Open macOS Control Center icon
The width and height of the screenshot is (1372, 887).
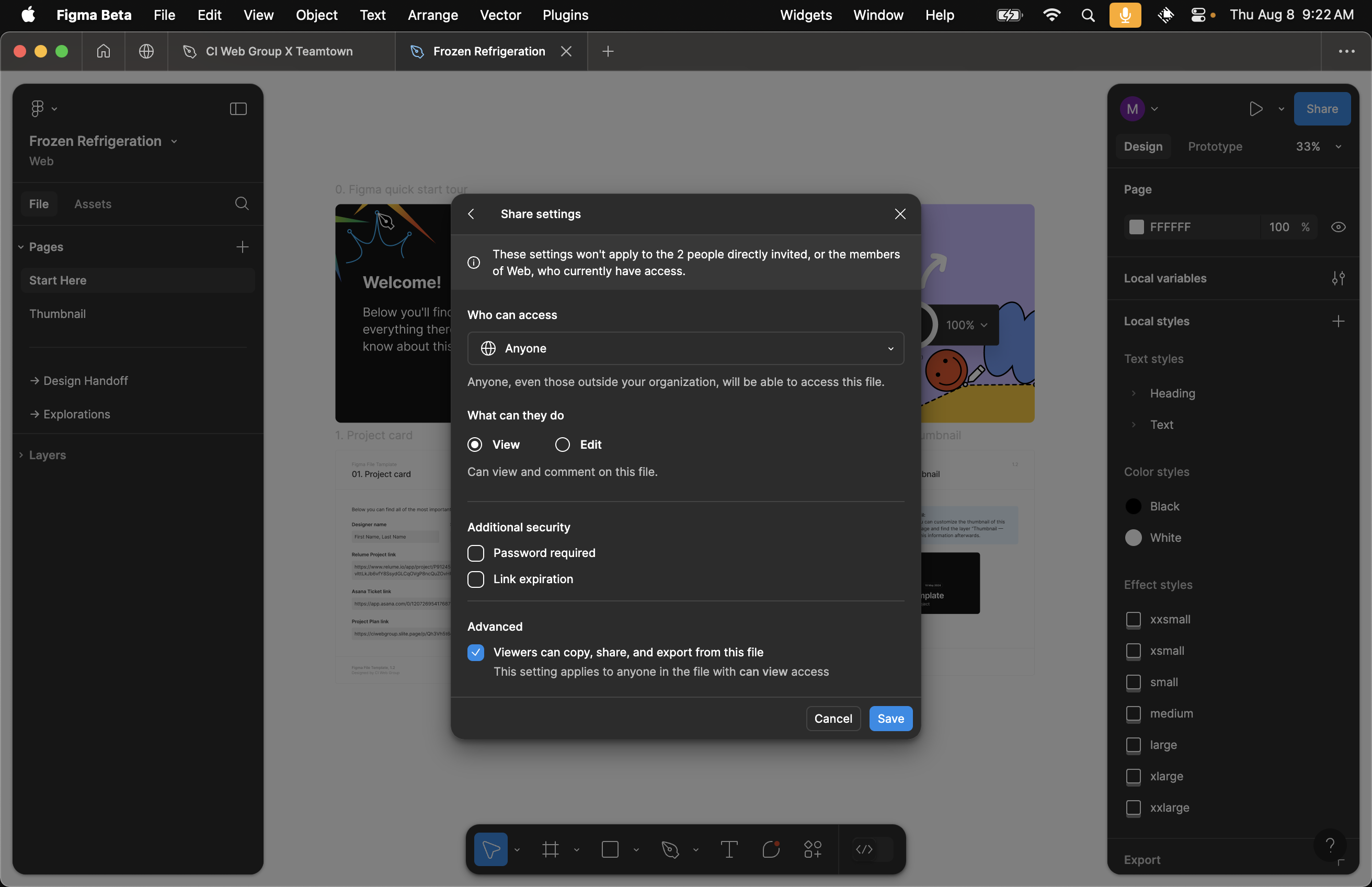[1198, 15]
